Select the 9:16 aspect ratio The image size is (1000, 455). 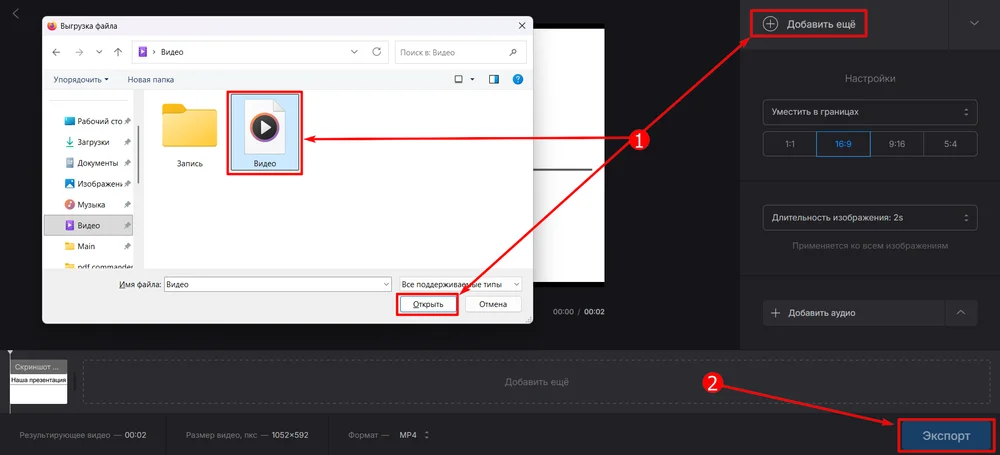(x=896, y=144)
